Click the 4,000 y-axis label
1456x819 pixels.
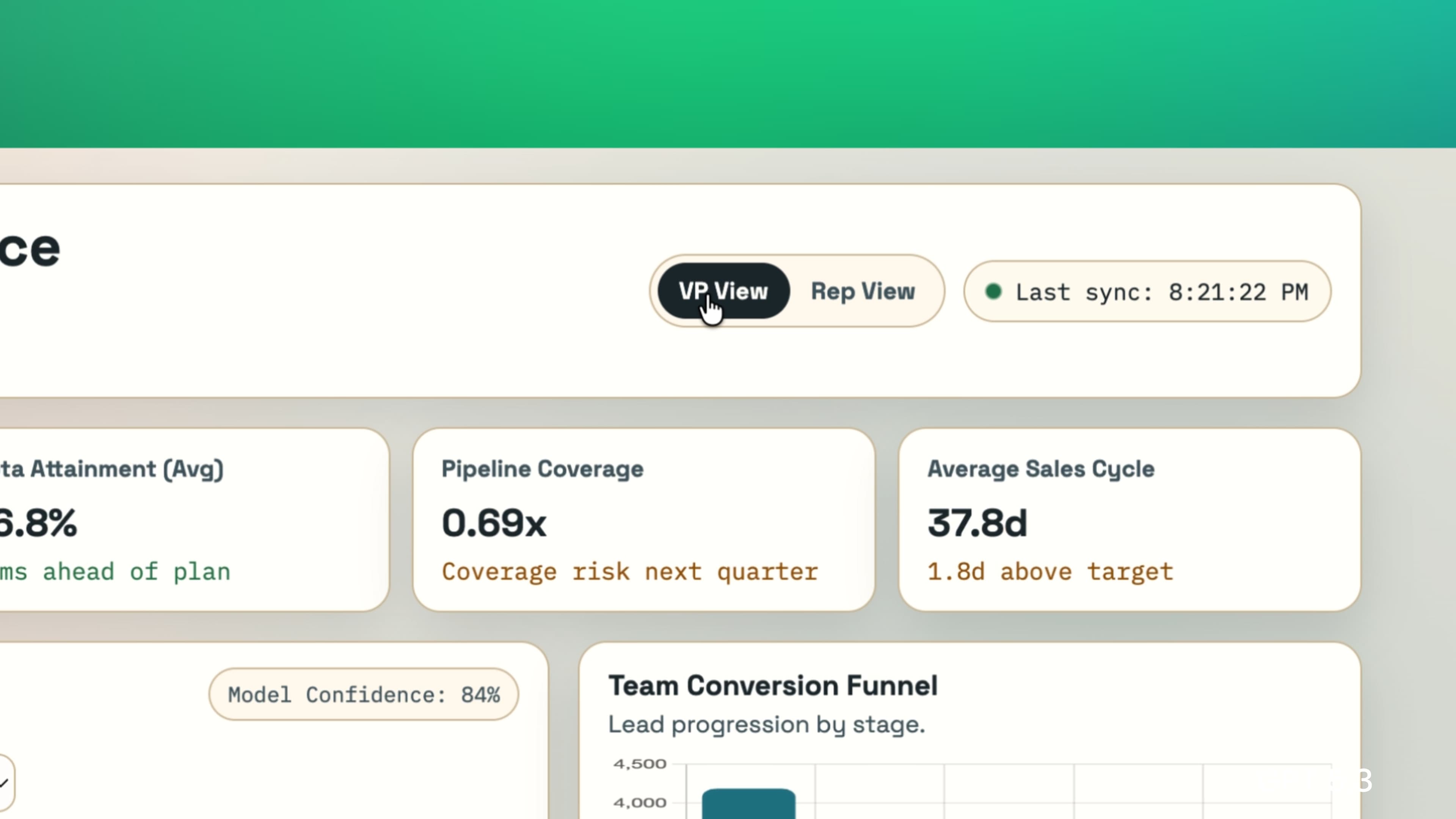pyautogui.click(x=640, y=803)
